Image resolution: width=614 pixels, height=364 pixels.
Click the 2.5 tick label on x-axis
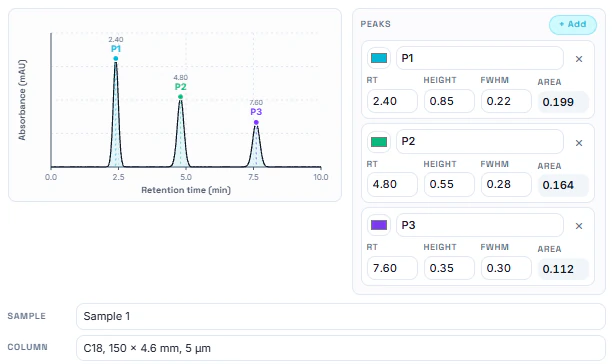[118, 177]
